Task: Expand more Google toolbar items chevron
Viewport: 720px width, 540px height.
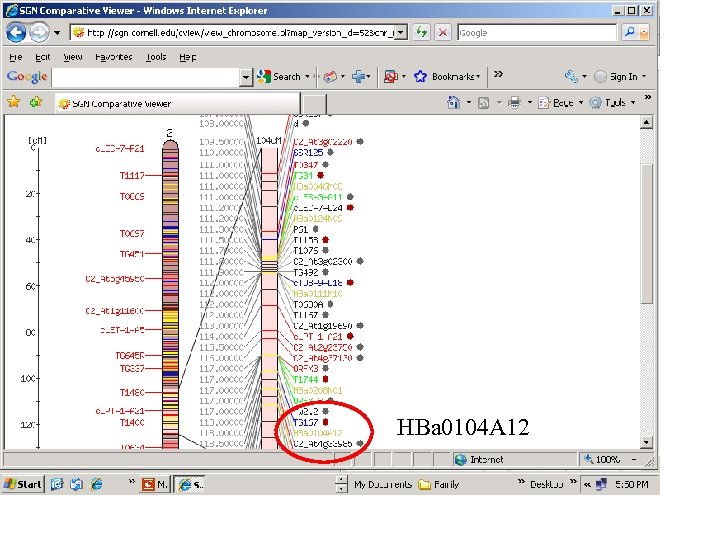Action: click(498, 74)
